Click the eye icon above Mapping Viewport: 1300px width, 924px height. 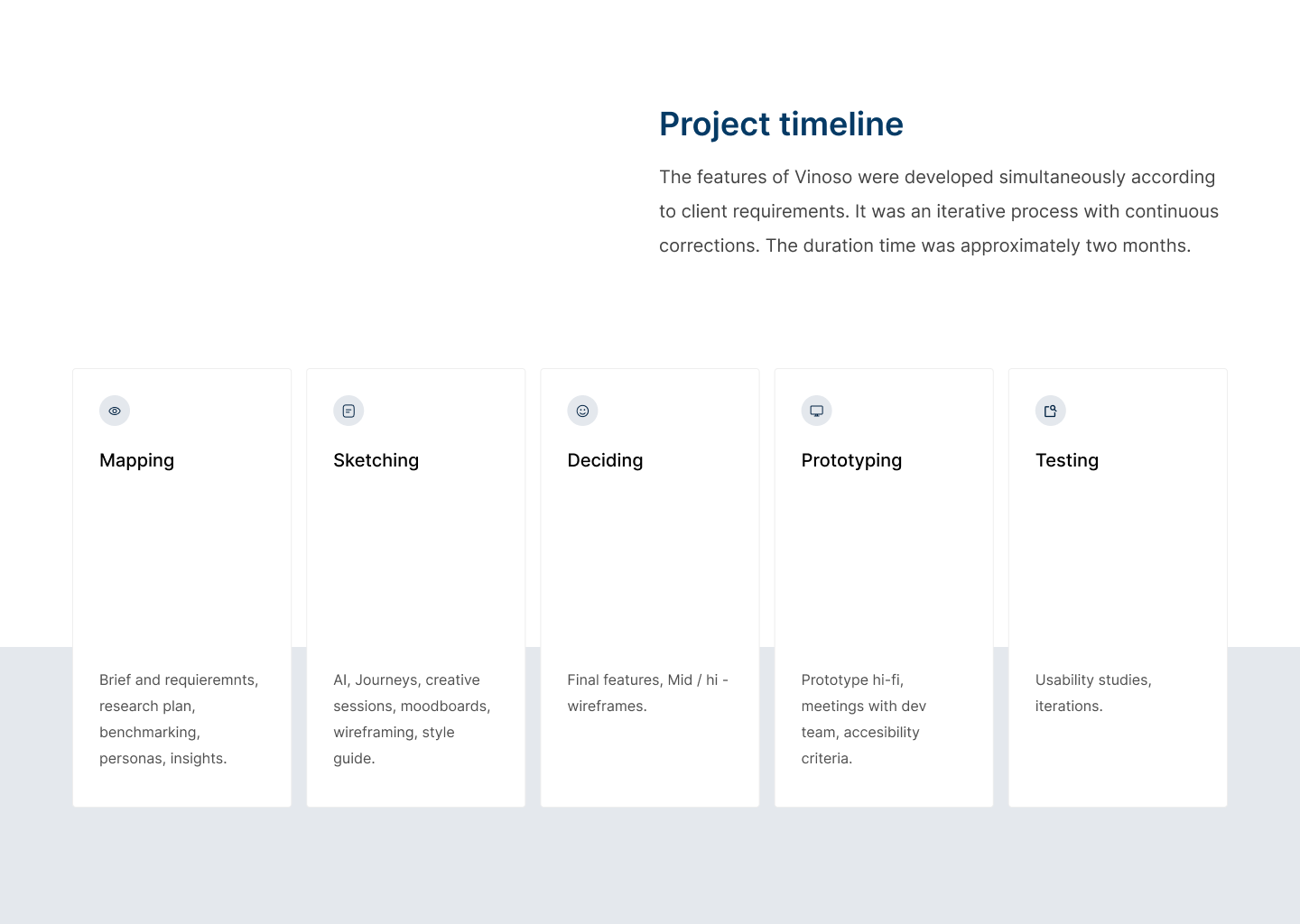[x=115, y=411]
